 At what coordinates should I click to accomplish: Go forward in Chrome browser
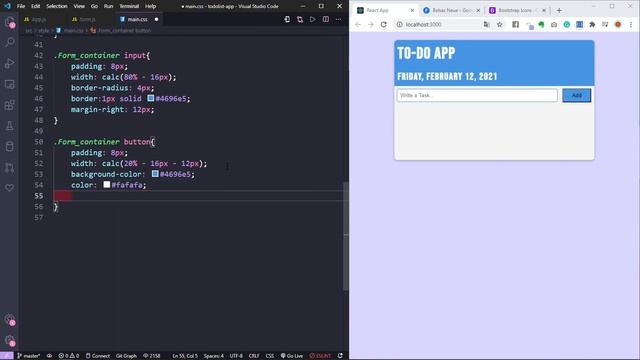(371, 24)
